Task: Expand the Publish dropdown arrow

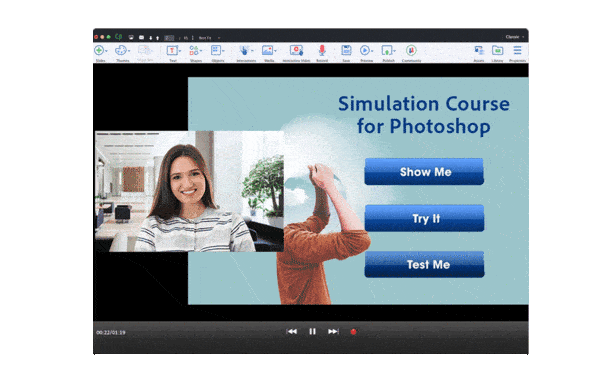Action: [x=394, y=51]
